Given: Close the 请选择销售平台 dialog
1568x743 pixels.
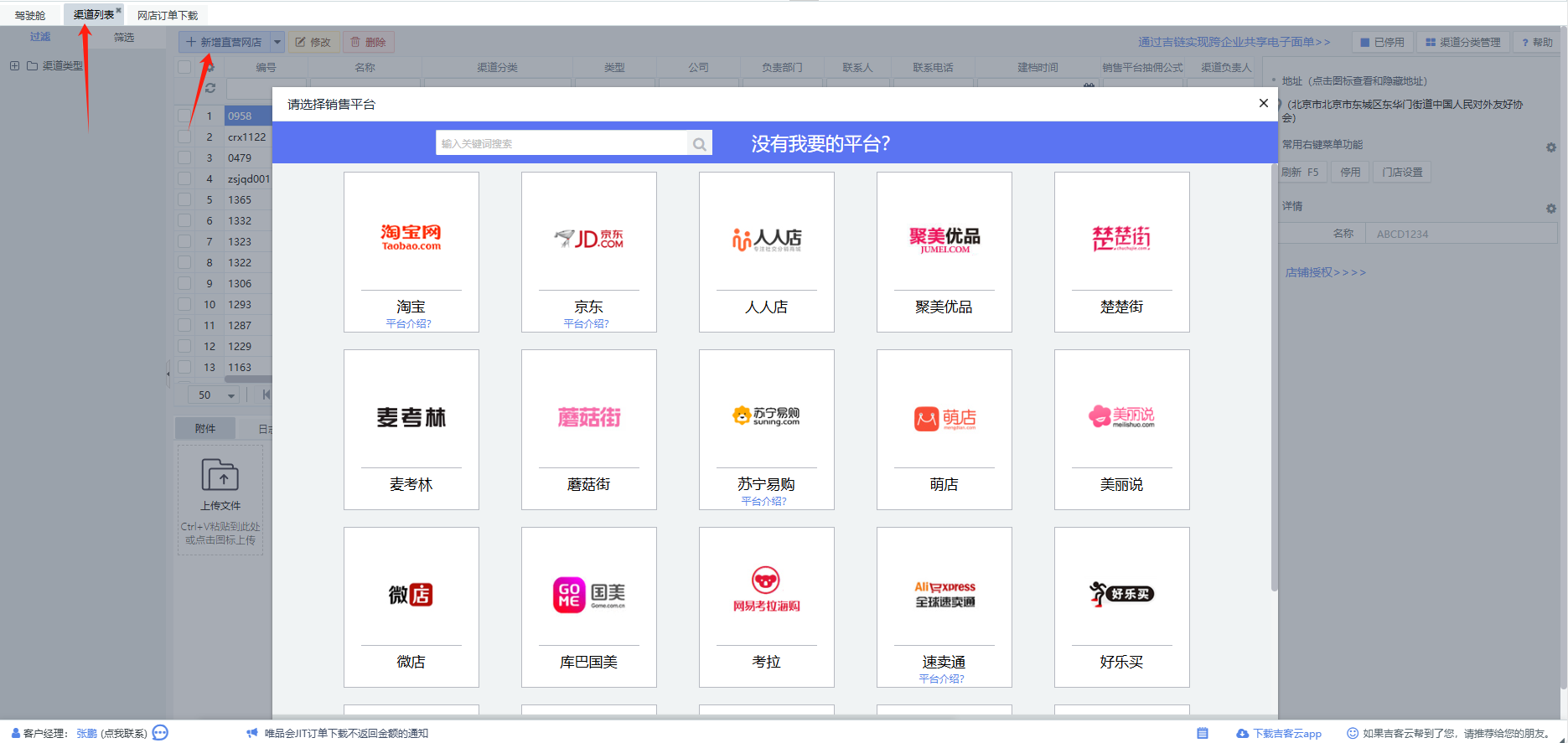Looking at the screenshot, I should point(1264,103).
